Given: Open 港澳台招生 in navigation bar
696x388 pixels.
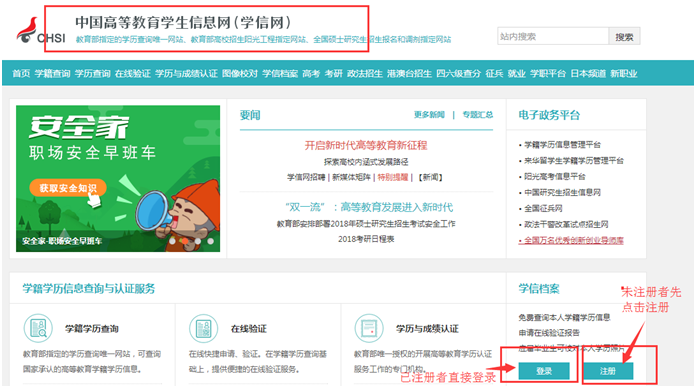Looking at the screenshot, I should pyautogui.click(x=409, y=73).
